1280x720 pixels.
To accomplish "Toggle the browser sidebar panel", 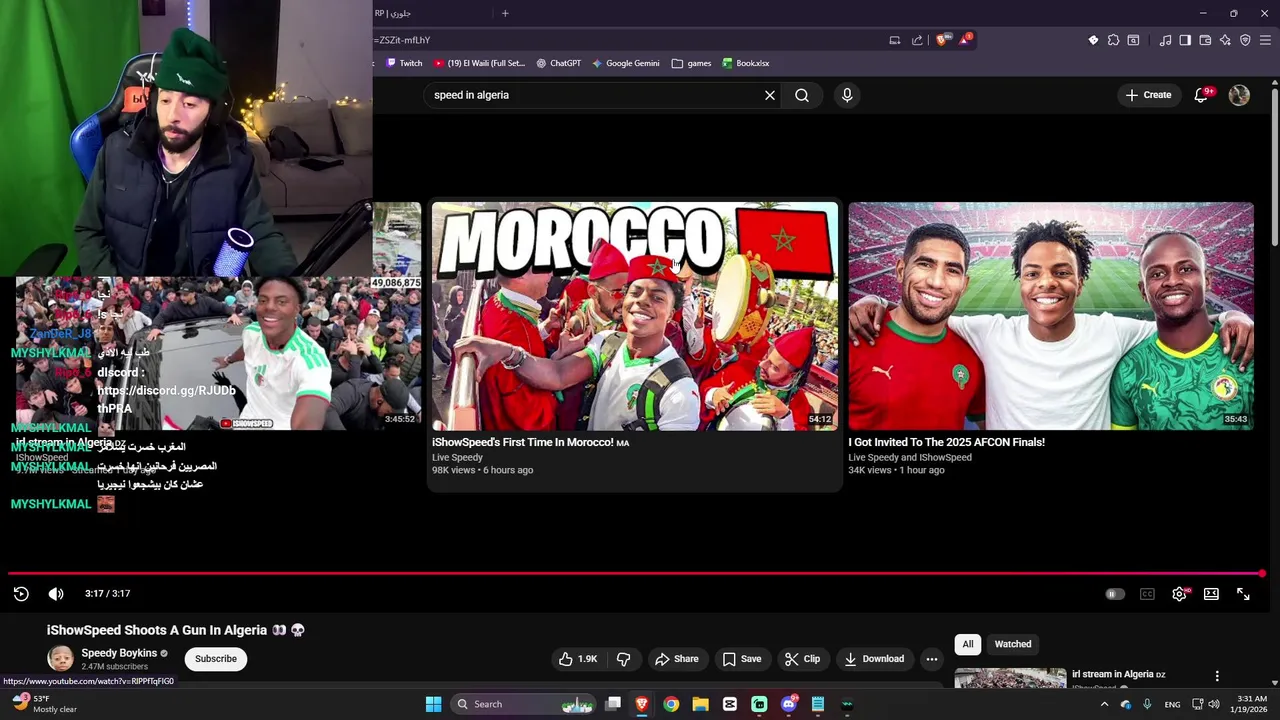I will pos(1185,40).
